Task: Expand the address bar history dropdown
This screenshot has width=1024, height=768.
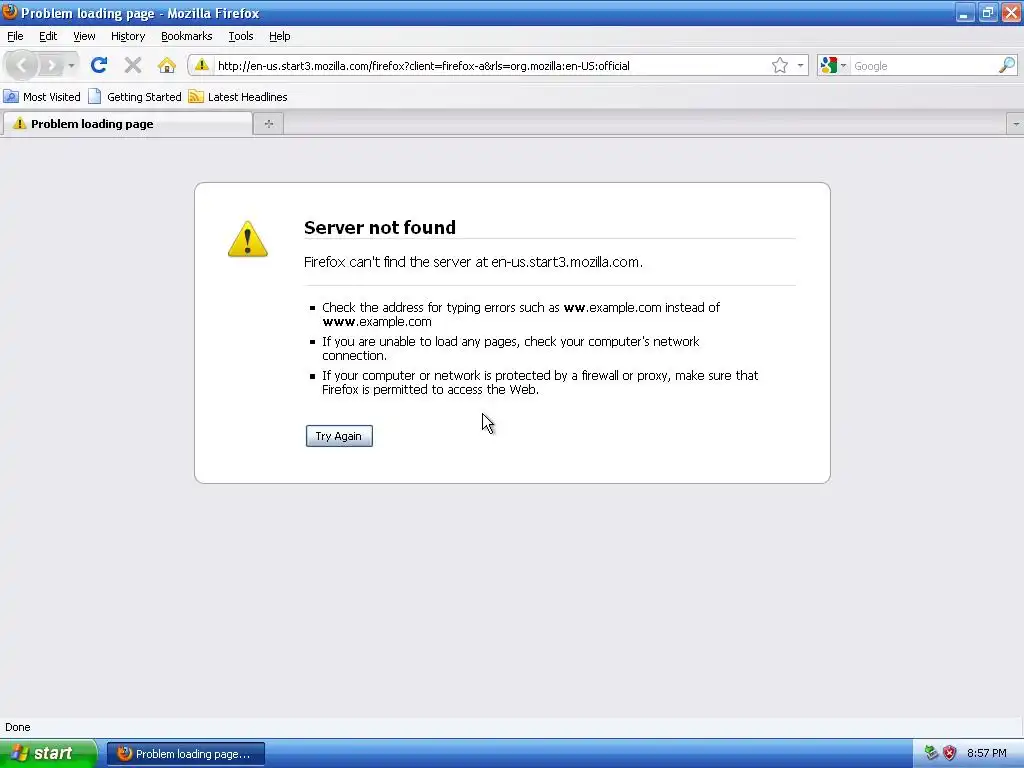Action: (800, 65)
